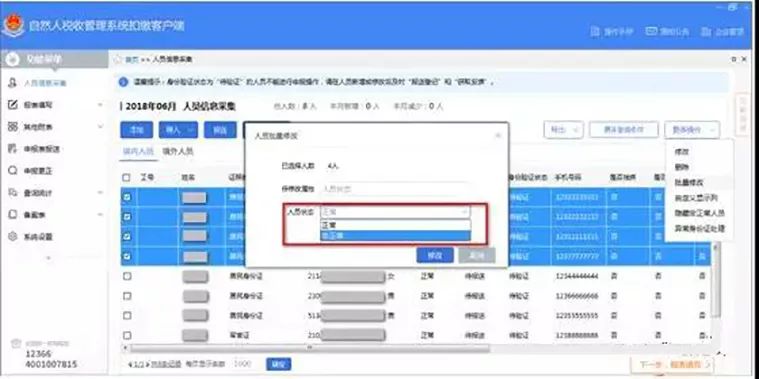Click the home icon in the breadcrumb
The width and height of the screenshot is (759, 379).
(x=118, y=60)
